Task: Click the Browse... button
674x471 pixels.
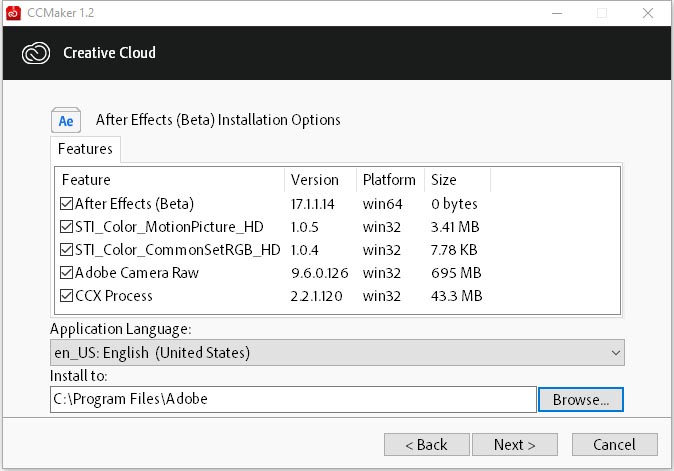Action: pos(581,400)
